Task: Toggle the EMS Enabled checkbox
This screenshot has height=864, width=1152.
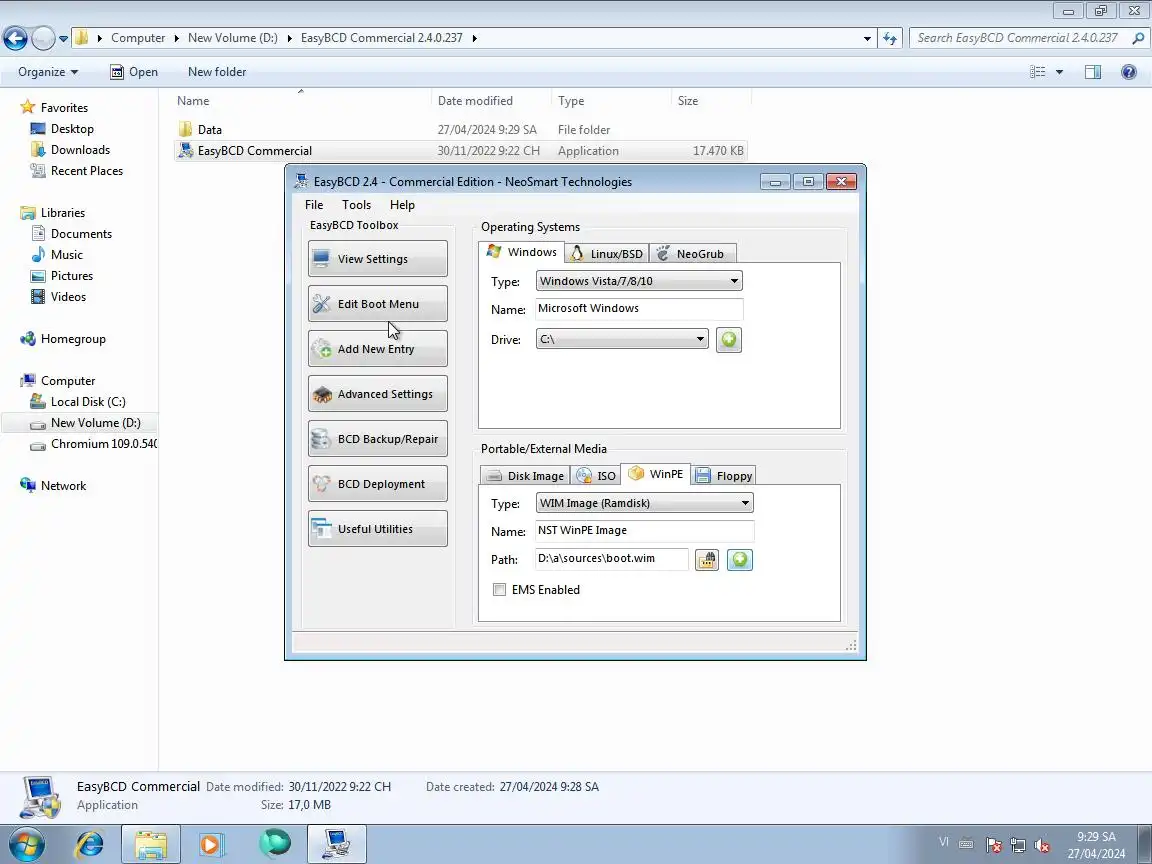Action: pos(500,589)
